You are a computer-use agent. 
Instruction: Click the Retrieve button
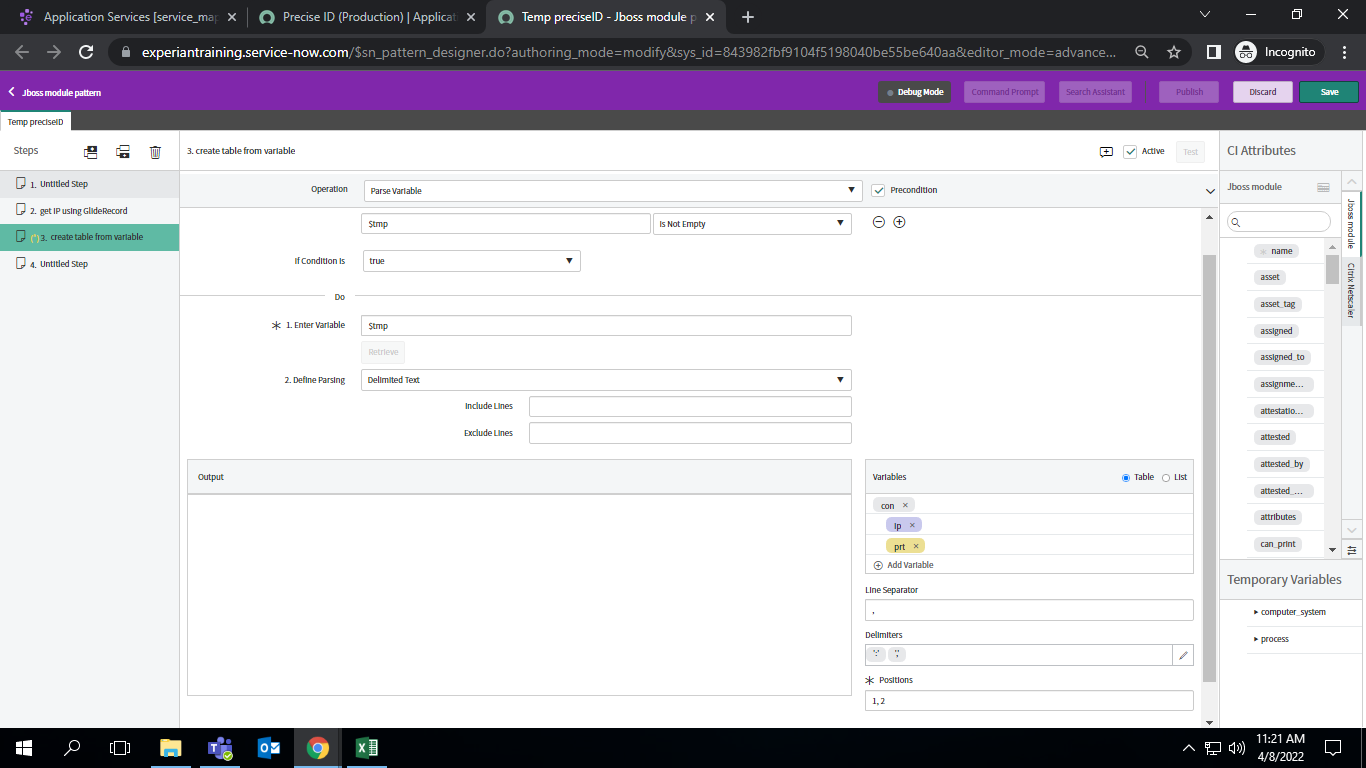point(383,352)
